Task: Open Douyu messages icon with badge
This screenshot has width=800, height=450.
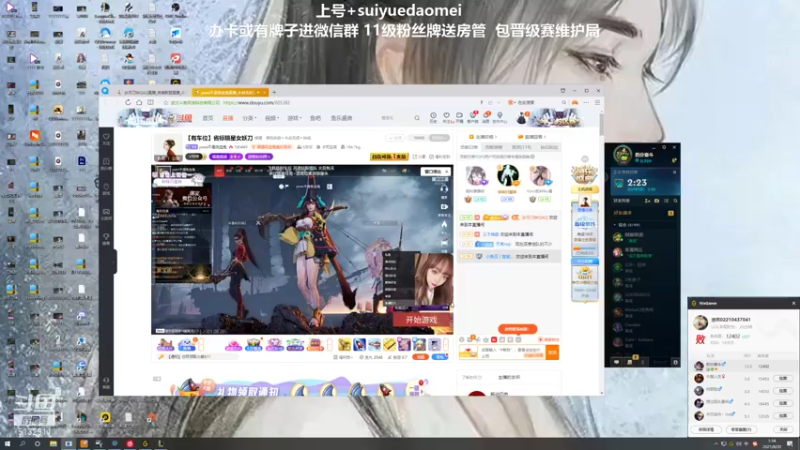Action: (x=486, y=117)
